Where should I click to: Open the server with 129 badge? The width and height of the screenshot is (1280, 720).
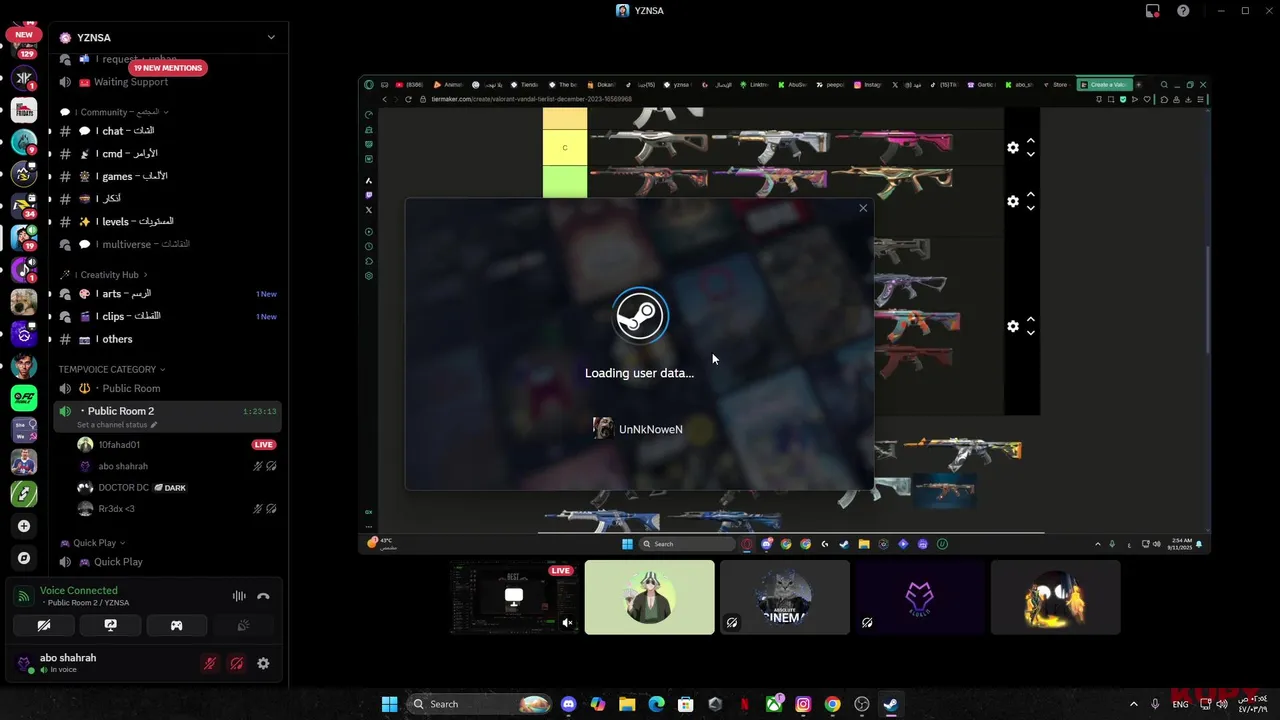click(x=24, y=46)
